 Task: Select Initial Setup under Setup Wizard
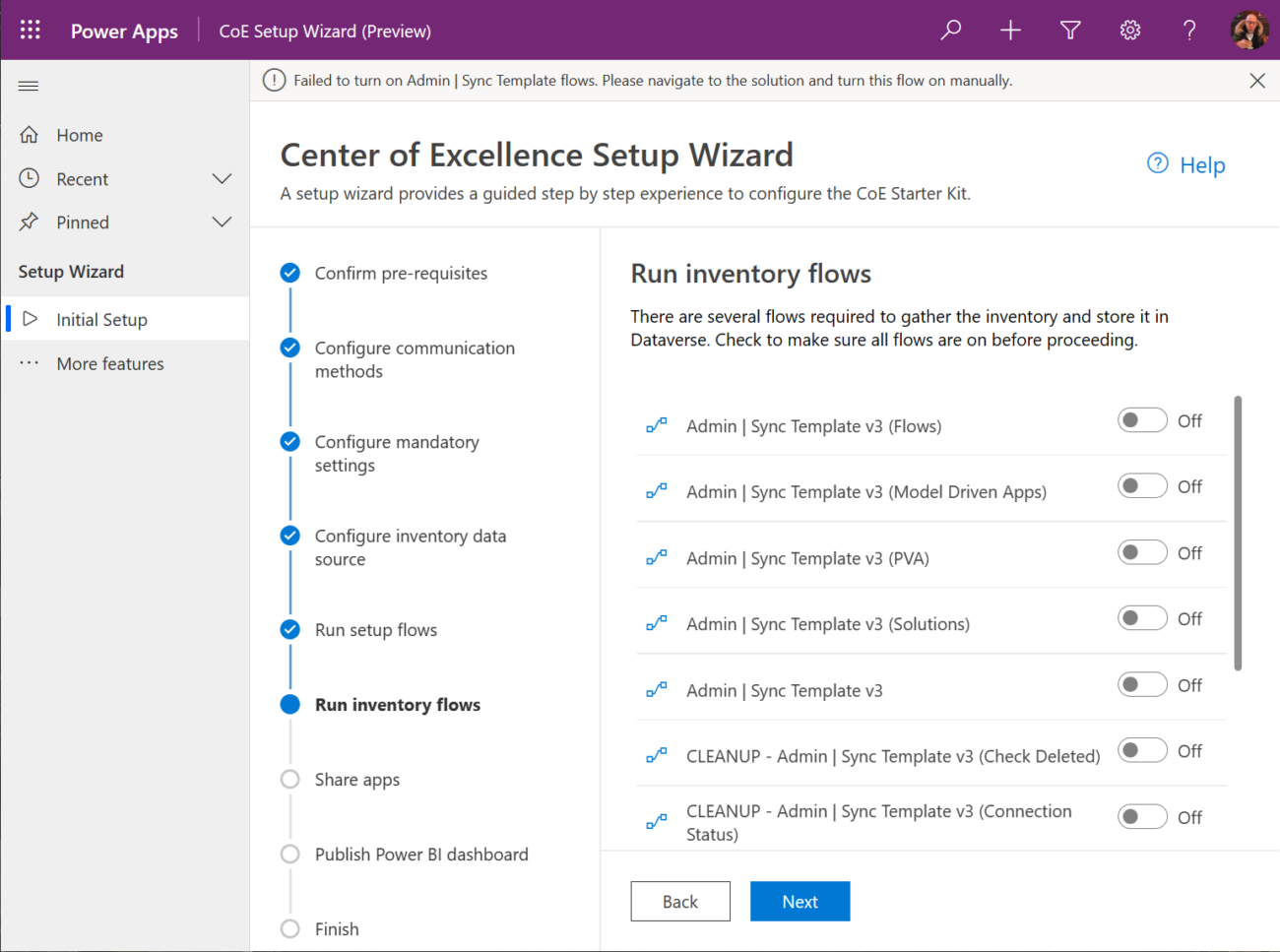click(x=99, y=318)
